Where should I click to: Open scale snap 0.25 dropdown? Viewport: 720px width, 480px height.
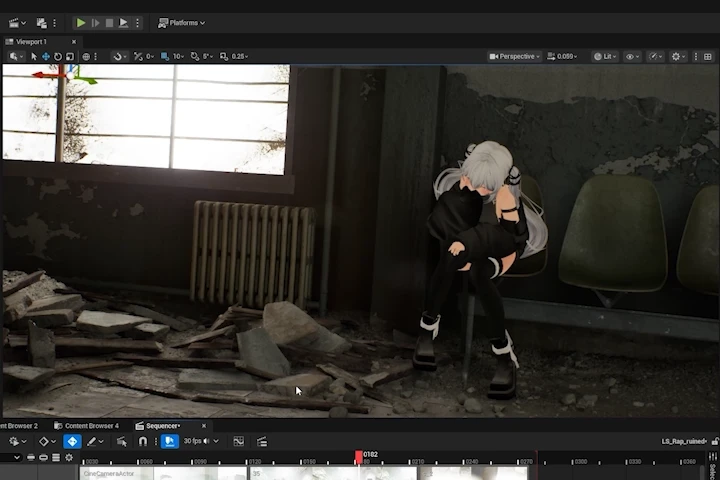click(x=240, y=56)
